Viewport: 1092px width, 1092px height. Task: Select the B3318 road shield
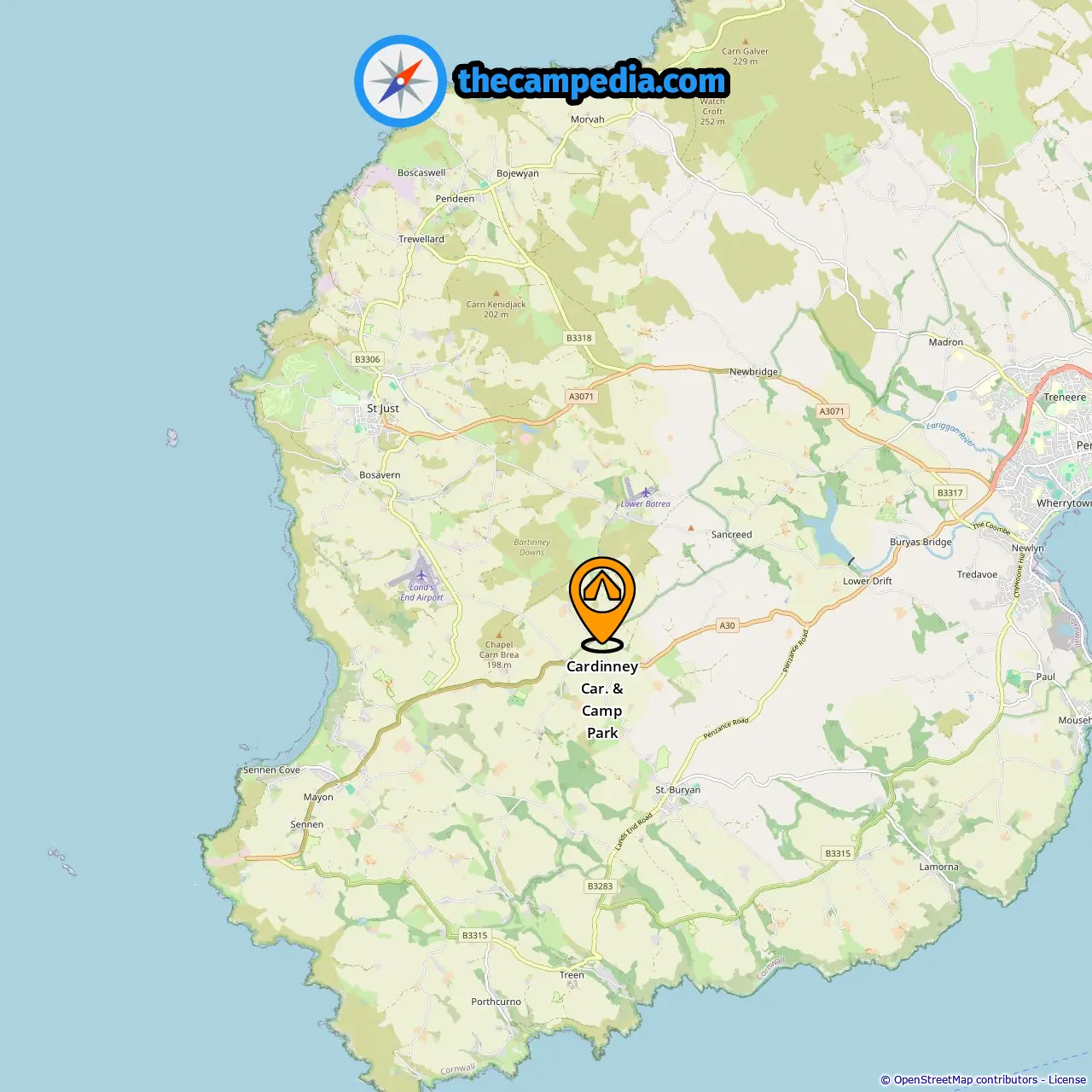click(579, 338)
